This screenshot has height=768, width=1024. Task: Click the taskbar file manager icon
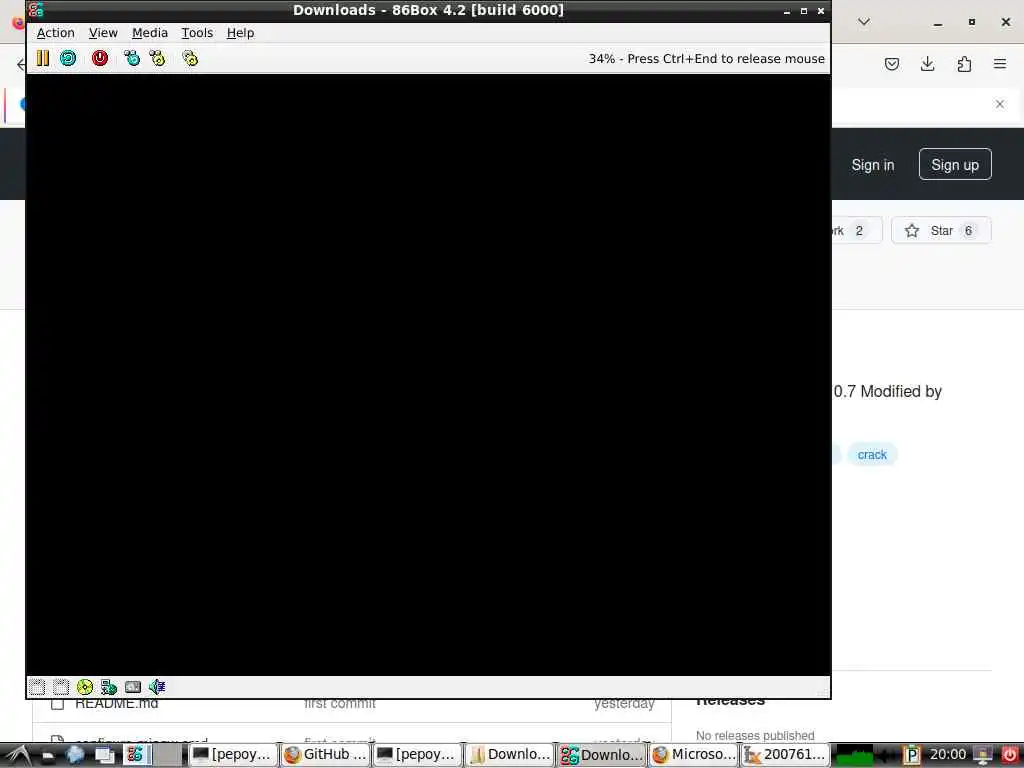click(48, 756)
